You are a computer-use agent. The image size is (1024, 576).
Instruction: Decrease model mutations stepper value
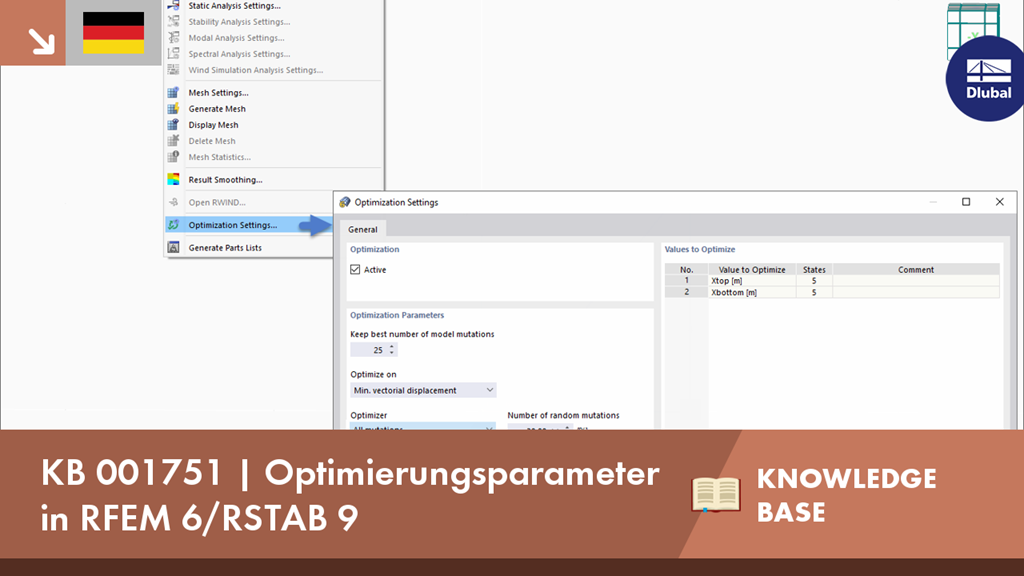coord(392,353)
